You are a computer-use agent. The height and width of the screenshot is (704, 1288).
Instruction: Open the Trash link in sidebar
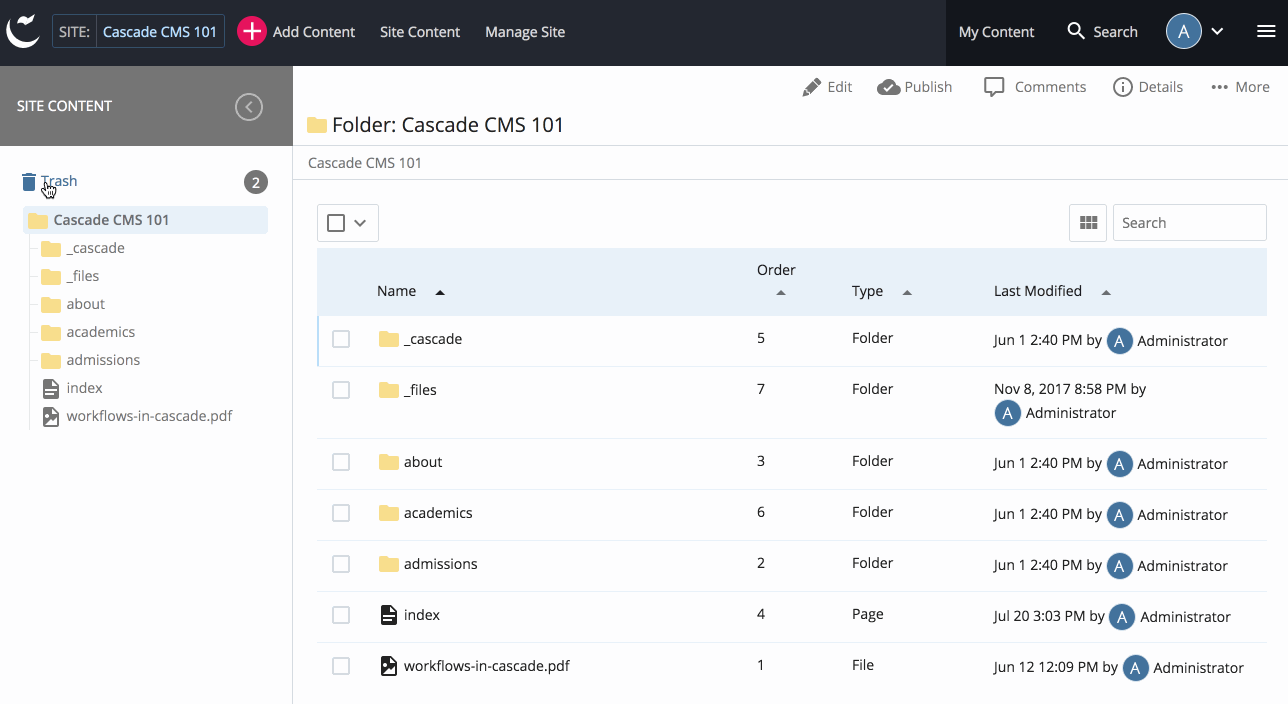59,181
